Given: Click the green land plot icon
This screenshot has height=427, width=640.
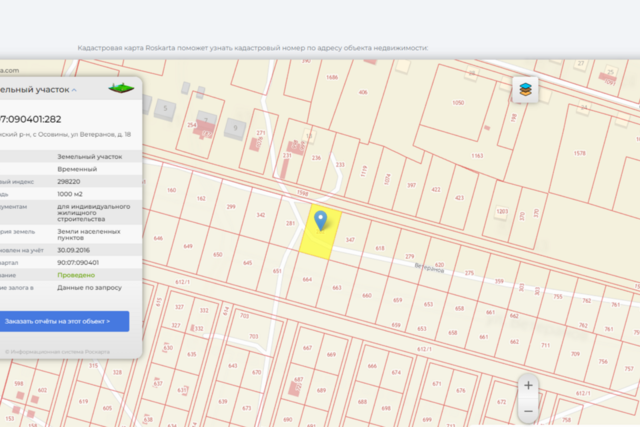Looking at the screenshot, I should click(x=121, y=88).
